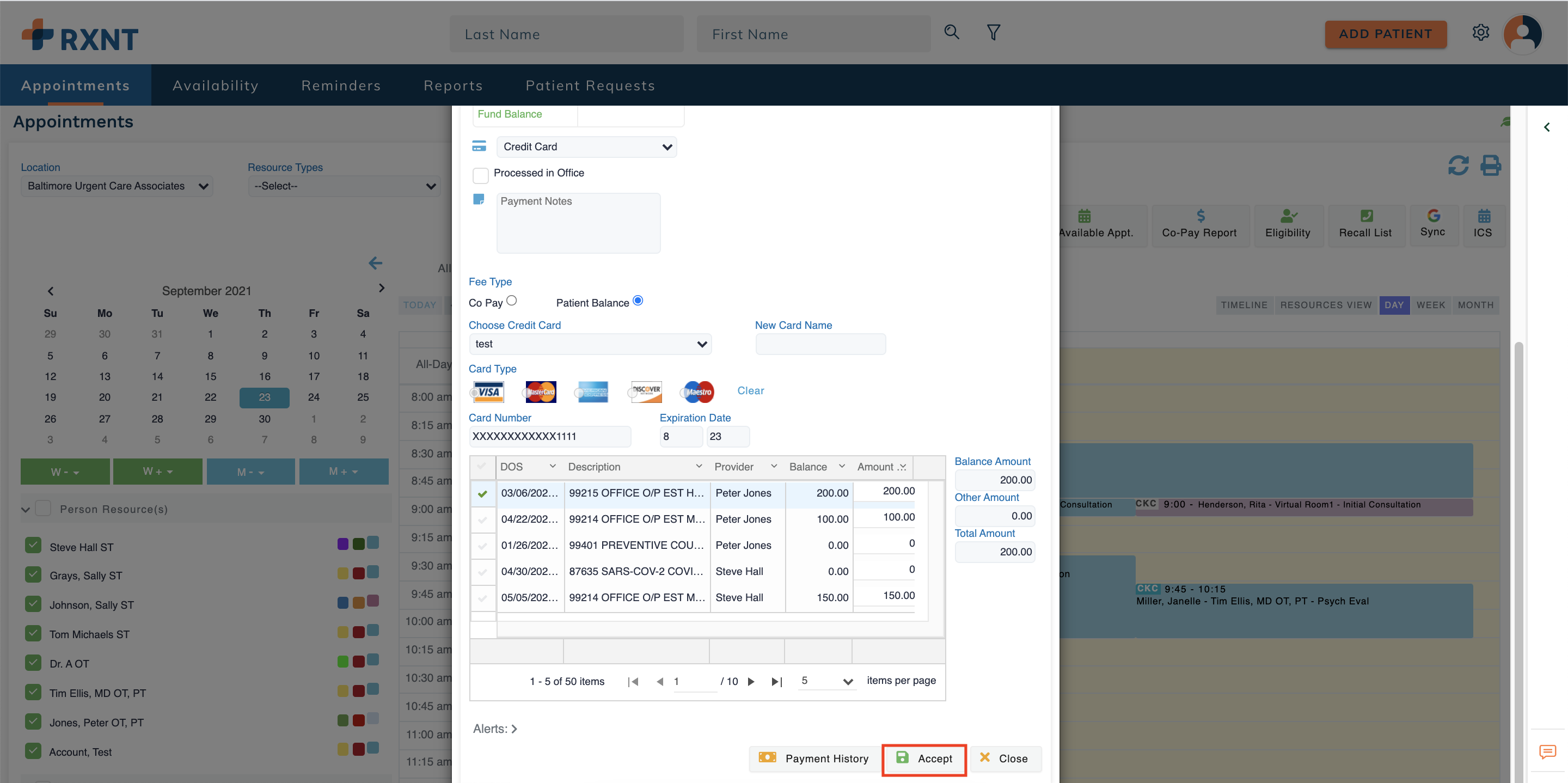Viewport: 1568px width, 783px height.
Task: Collapse Person Resource(s) section
Action: pyautogui.click(x=26, y=509)
